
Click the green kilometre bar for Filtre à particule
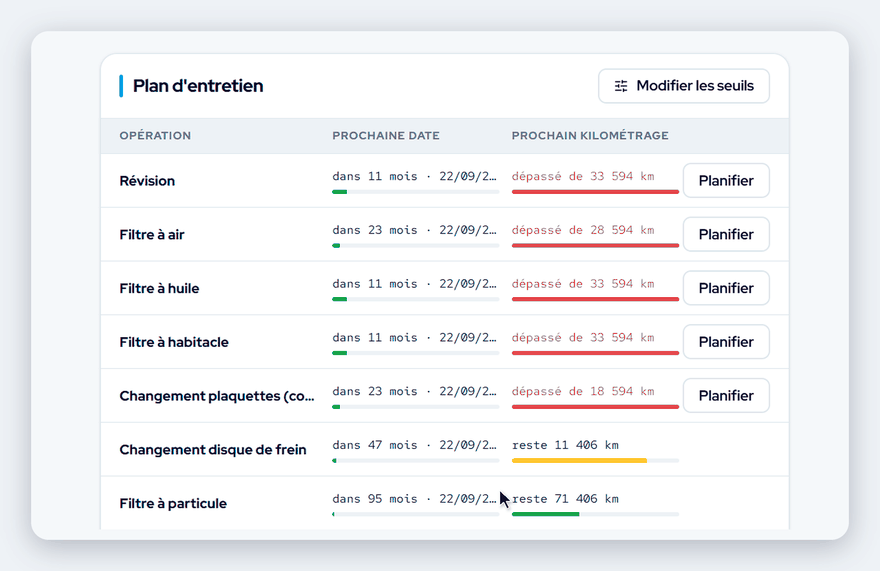click(x=546, y=514)
